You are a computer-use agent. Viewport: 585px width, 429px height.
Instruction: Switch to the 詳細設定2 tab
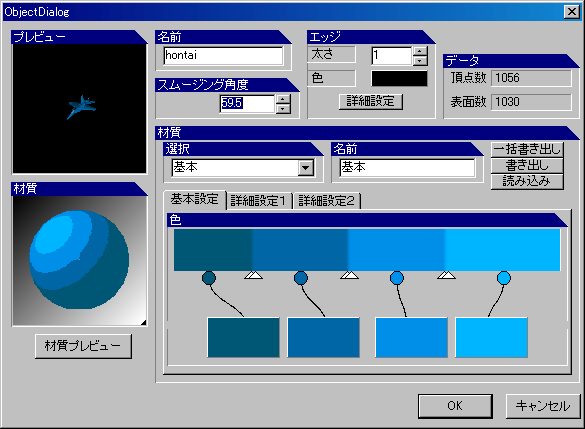[x=326, y=201]
